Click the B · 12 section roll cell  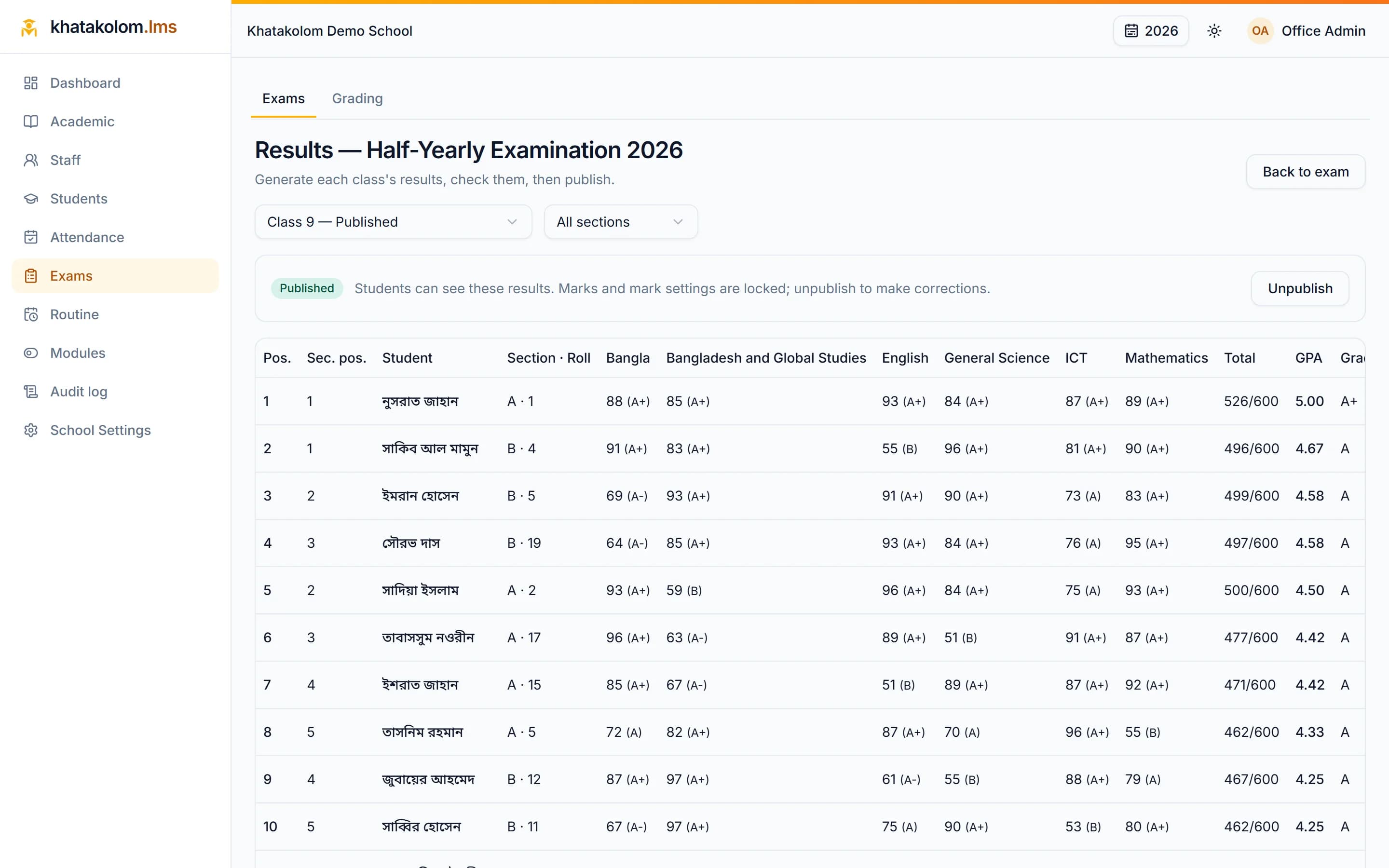pyautogui.click(x=523, y=779)
